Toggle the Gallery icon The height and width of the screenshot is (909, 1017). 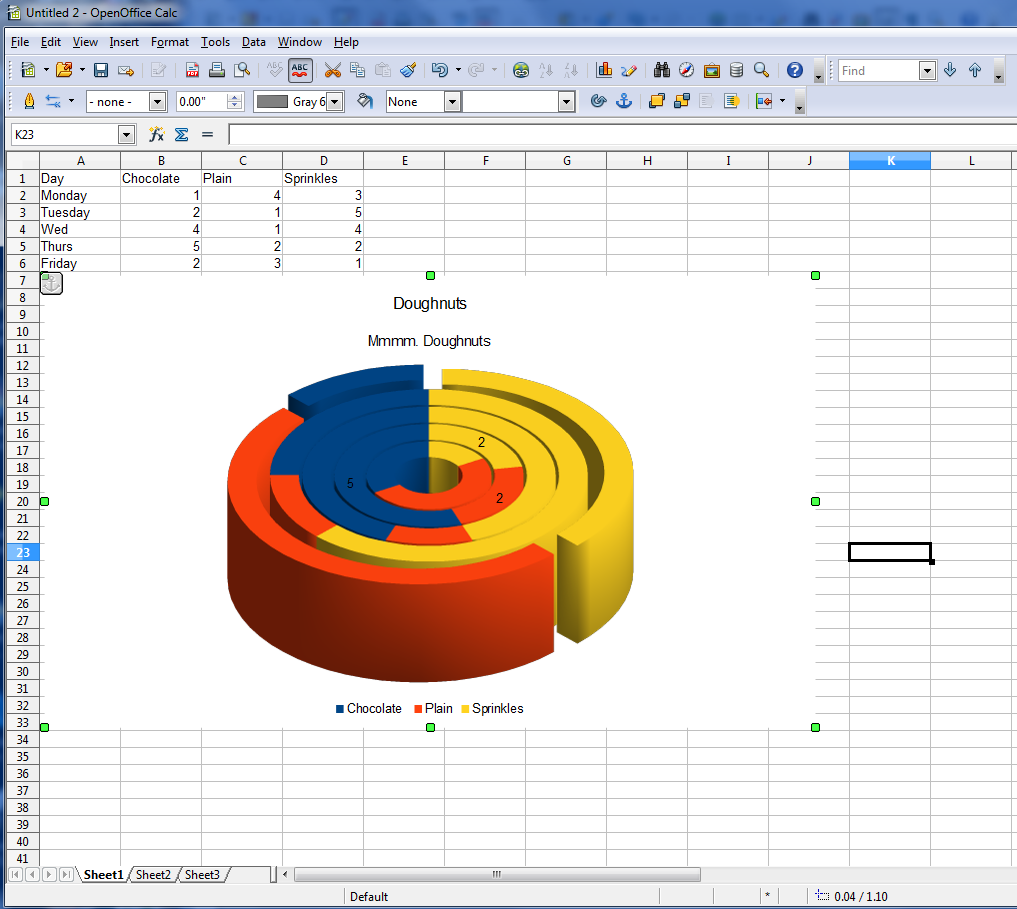[x=712, y=70]
